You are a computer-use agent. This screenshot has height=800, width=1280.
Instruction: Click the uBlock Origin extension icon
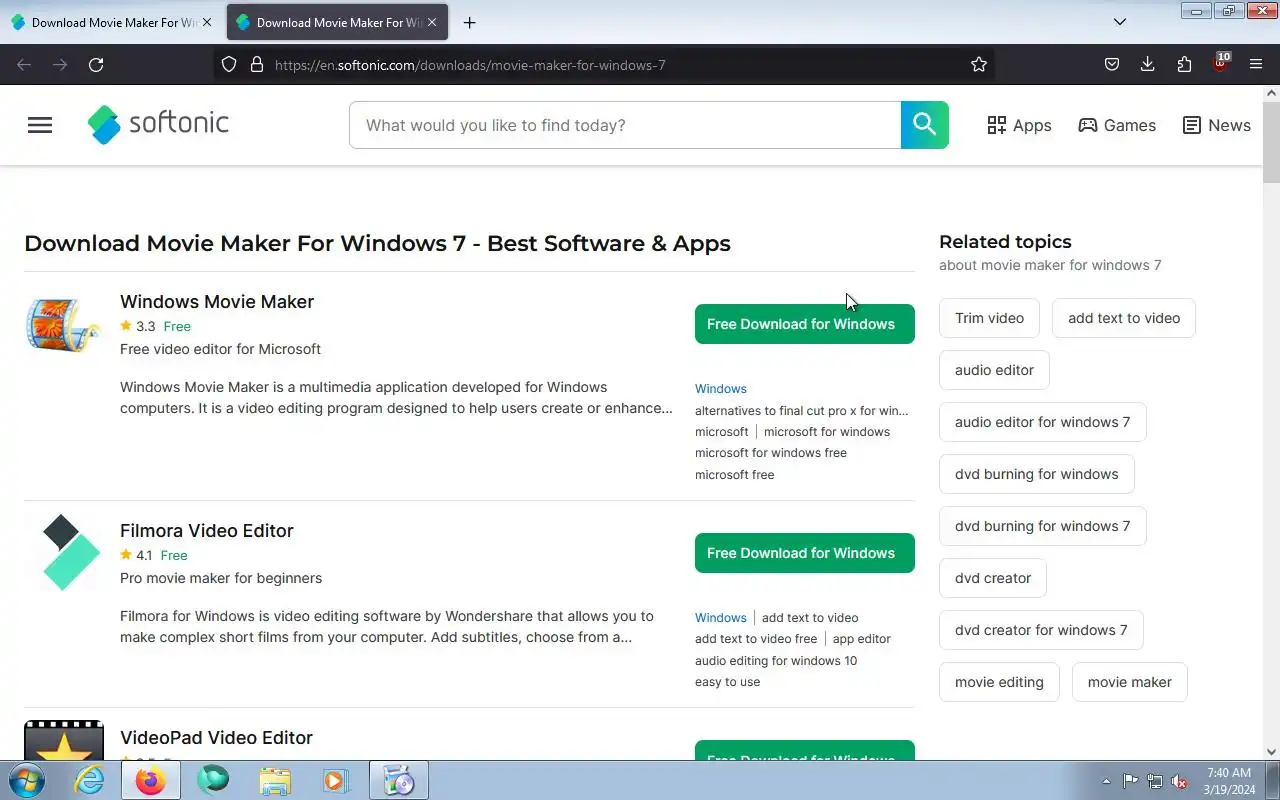[1220, 64]
